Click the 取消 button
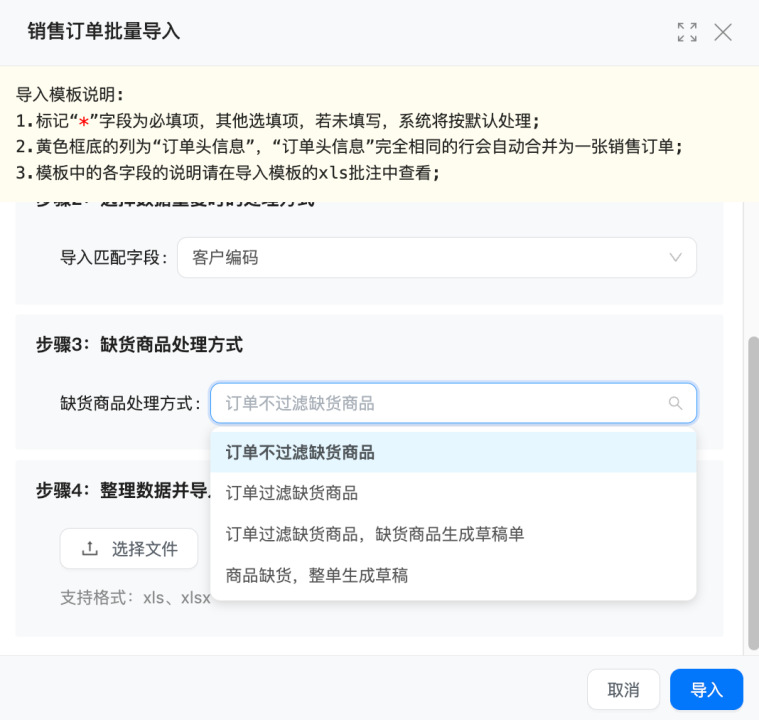 coord(623,689)
